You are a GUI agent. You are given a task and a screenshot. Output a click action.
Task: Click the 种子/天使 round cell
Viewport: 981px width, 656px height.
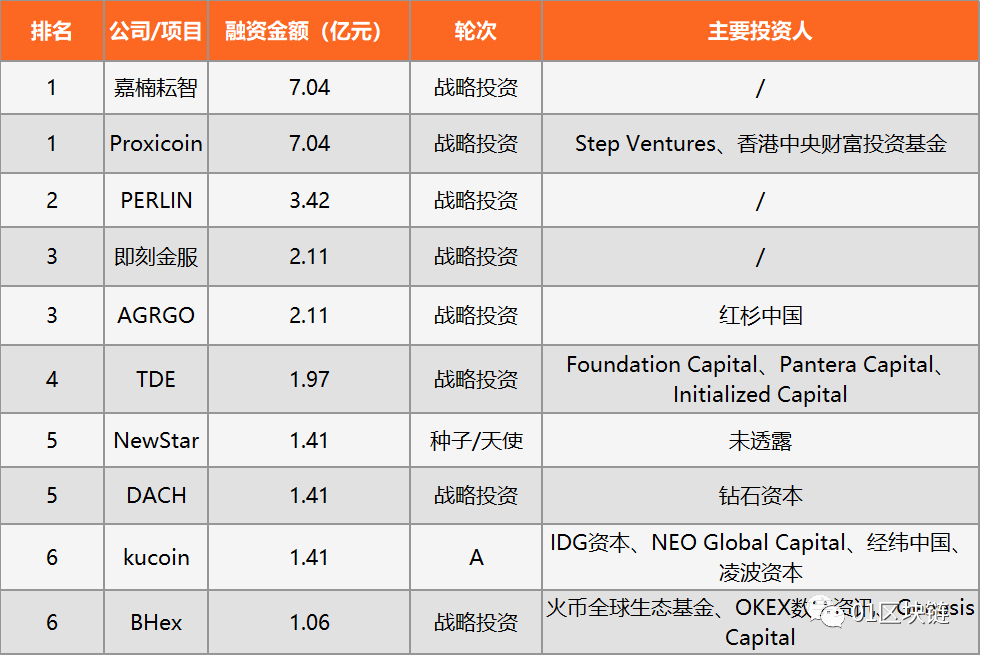coord(476,440)
